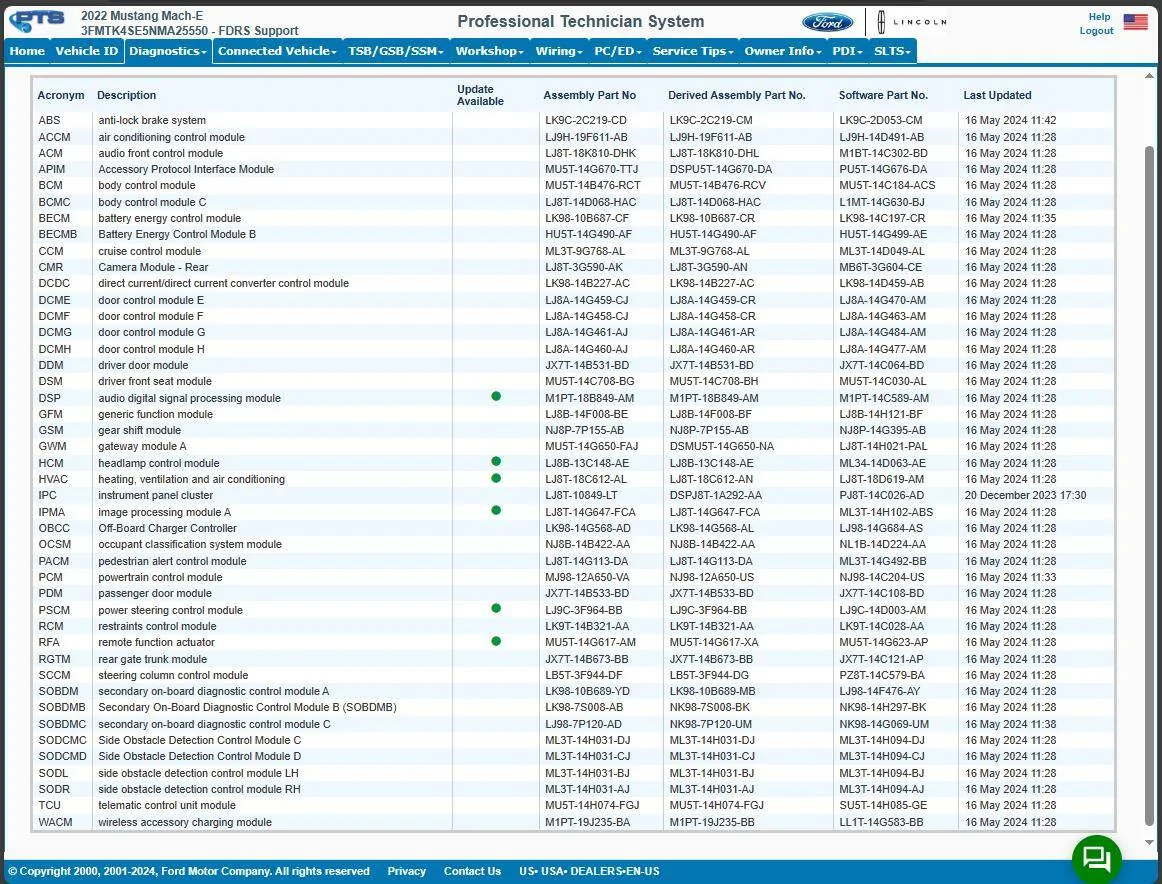Click assembly part LK9C-2C219-CD
1162x884 pixels.
(x=586, y=120)
